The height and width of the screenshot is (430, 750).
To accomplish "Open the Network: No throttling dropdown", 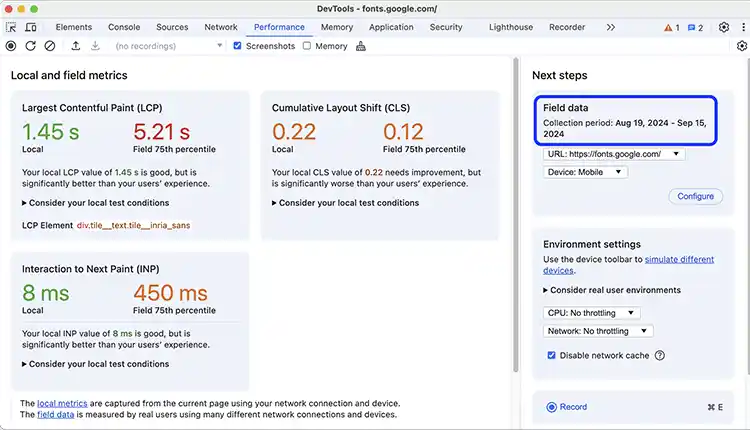I will click(597, 331).
